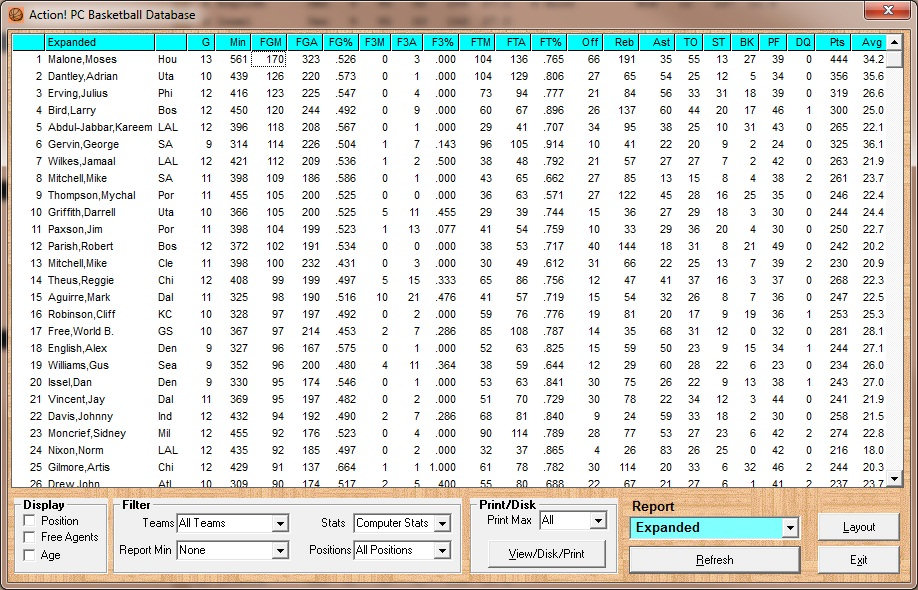Open the Teams filter dropdown

pos(280,523)
